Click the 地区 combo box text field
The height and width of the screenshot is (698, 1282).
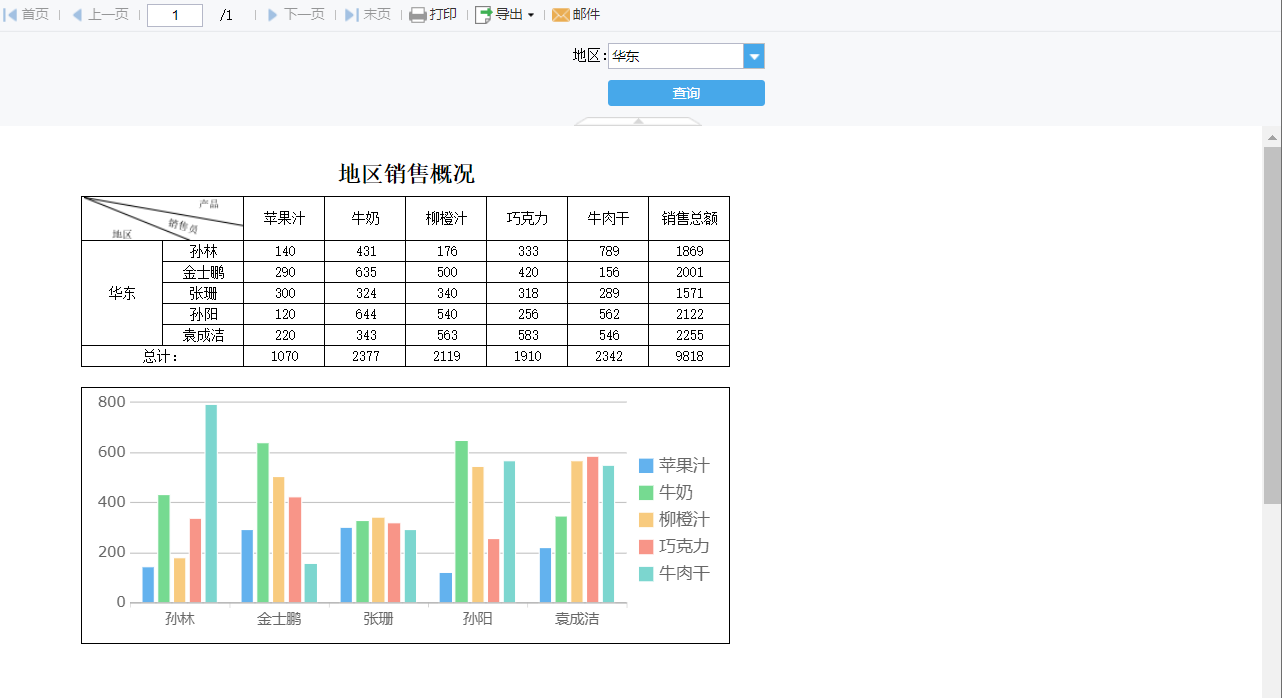pyautogui.click(x=676, y=56)
